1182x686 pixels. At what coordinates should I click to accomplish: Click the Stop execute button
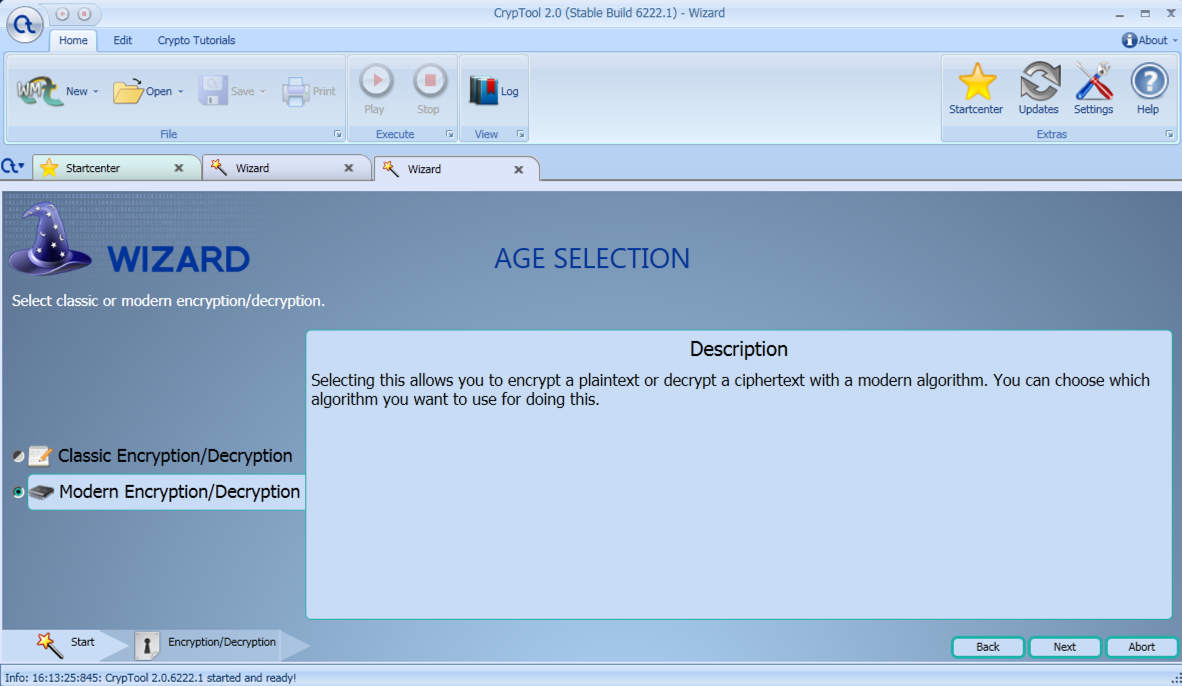429,89
